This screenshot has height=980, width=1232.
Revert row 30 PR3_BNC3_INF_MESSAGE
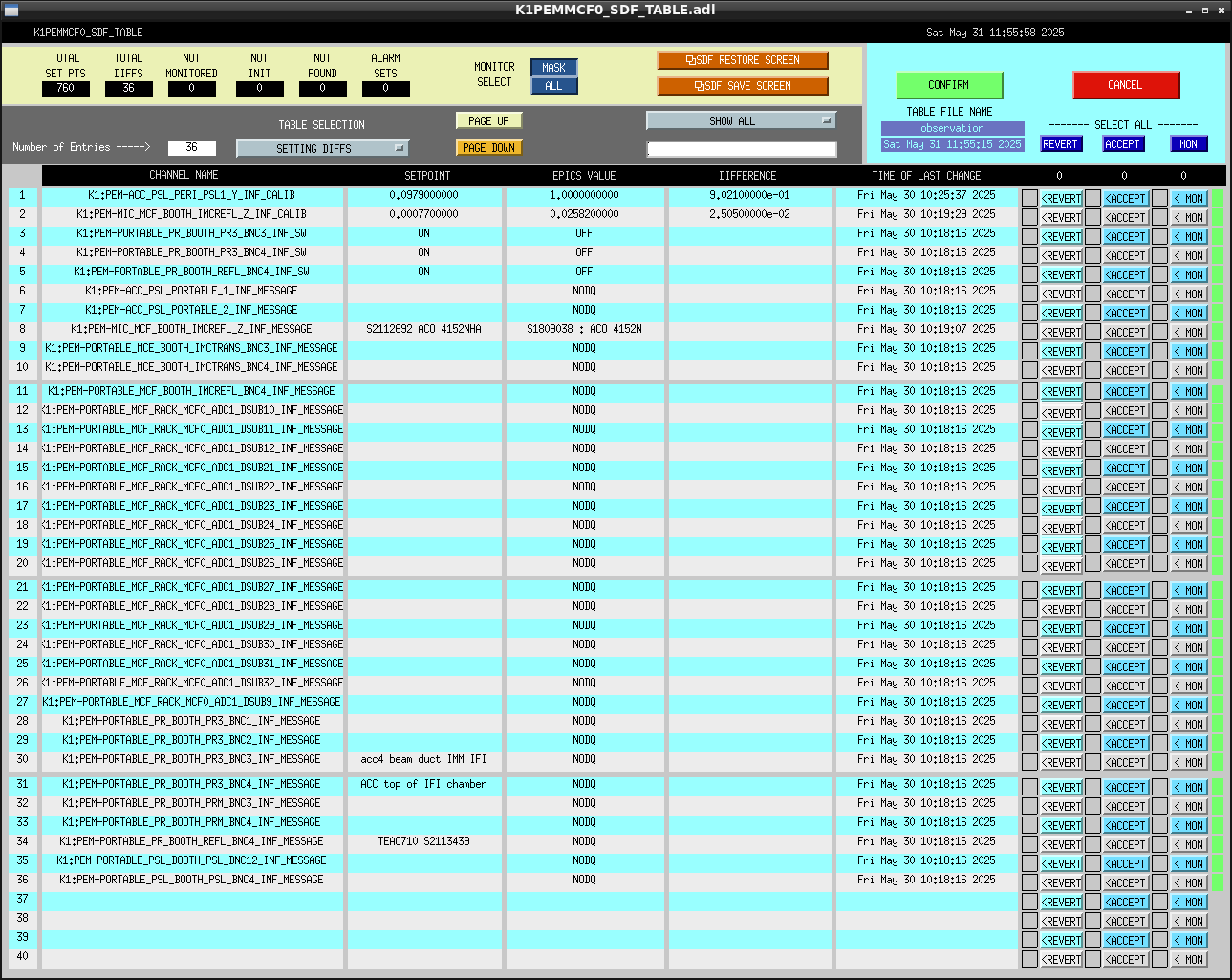[1061, 763]
